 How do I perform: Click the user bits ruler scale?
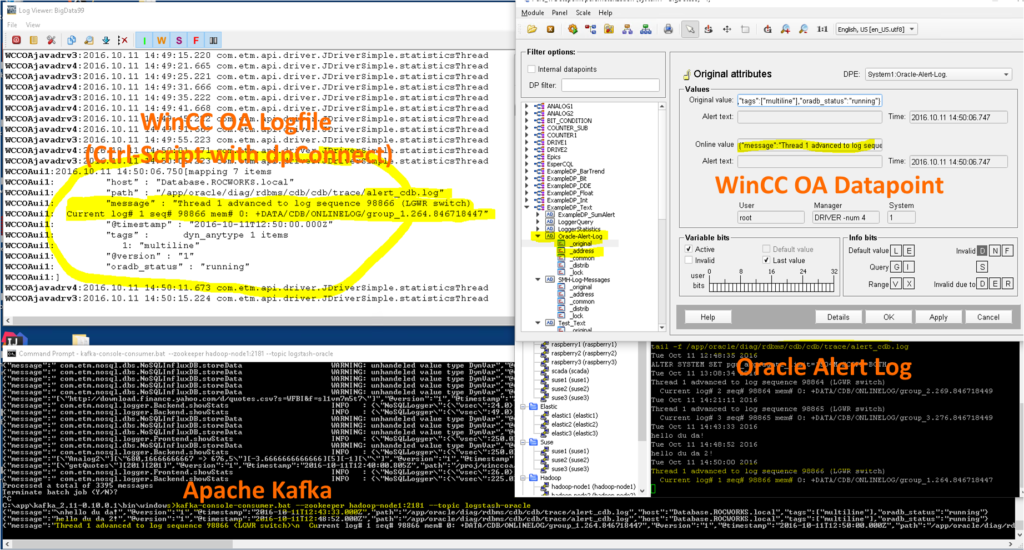pyautogui.click(x=771, y=285)
